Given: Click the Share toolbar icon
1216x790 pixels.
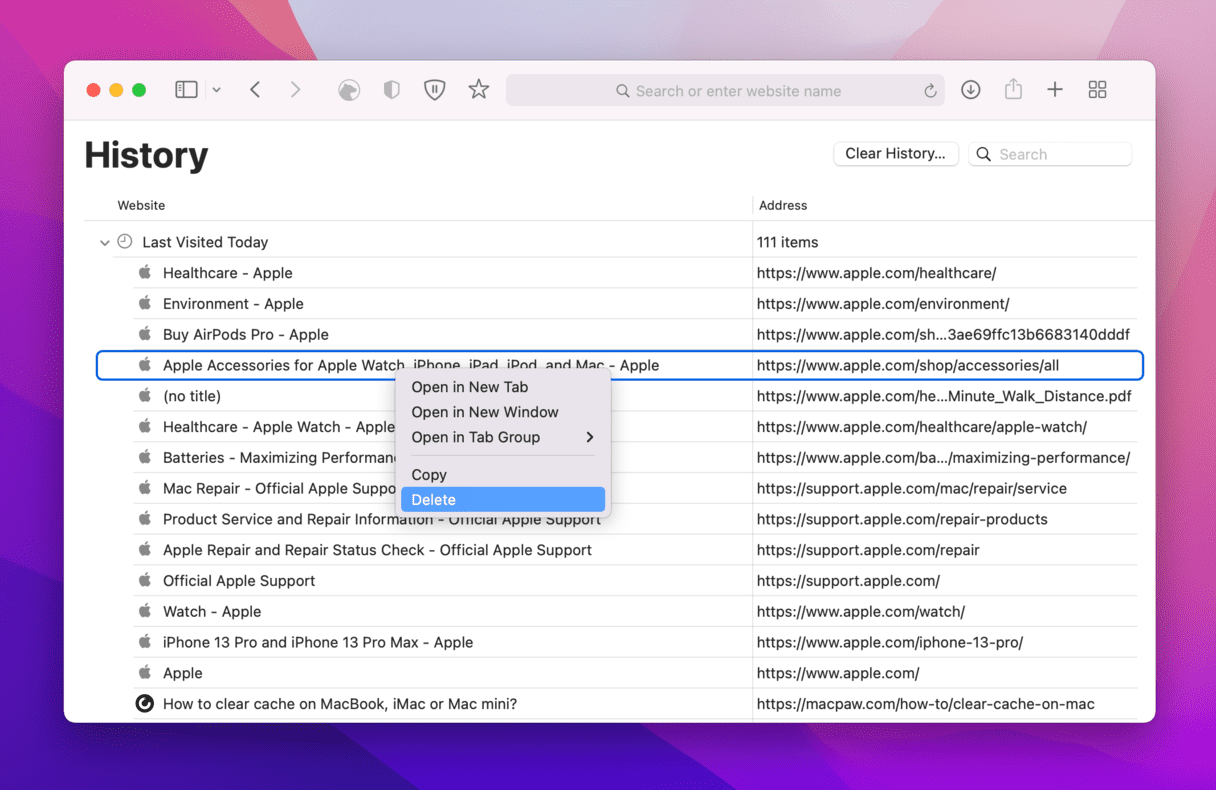Looking at the screenshot, I should coord(1013,90).
